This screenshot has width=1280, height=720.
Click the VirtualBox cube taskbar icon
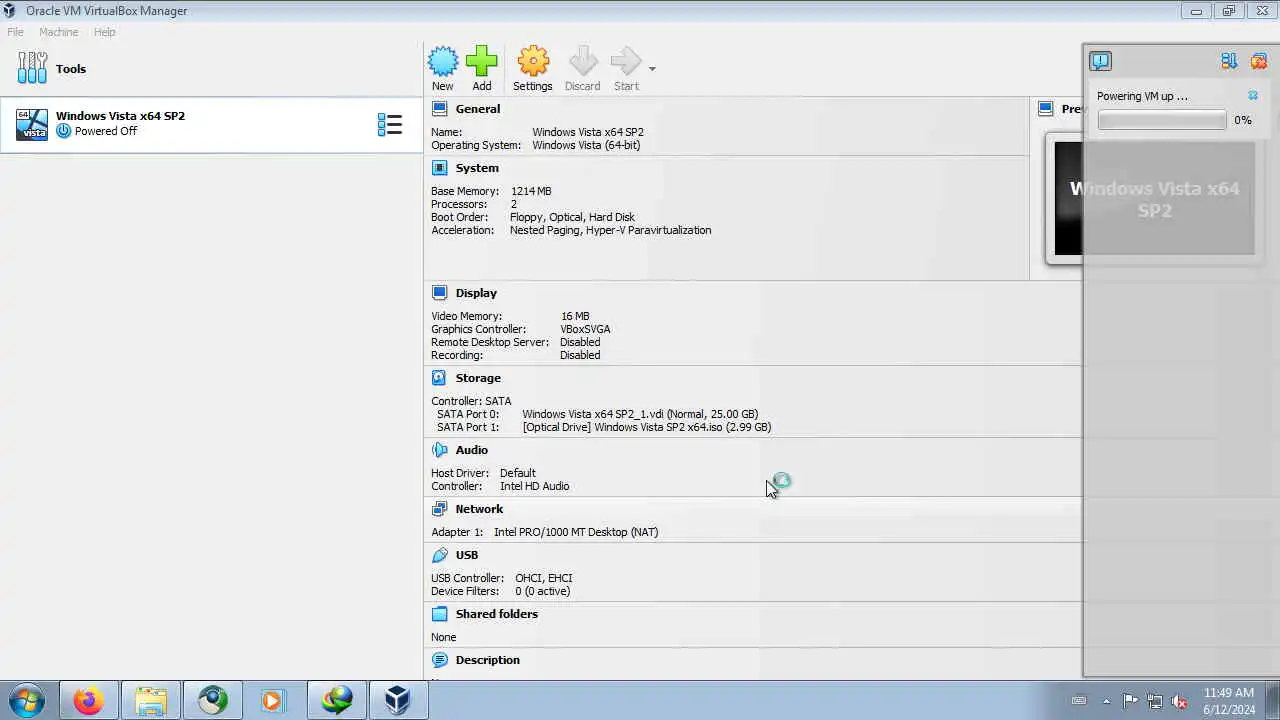398,700
